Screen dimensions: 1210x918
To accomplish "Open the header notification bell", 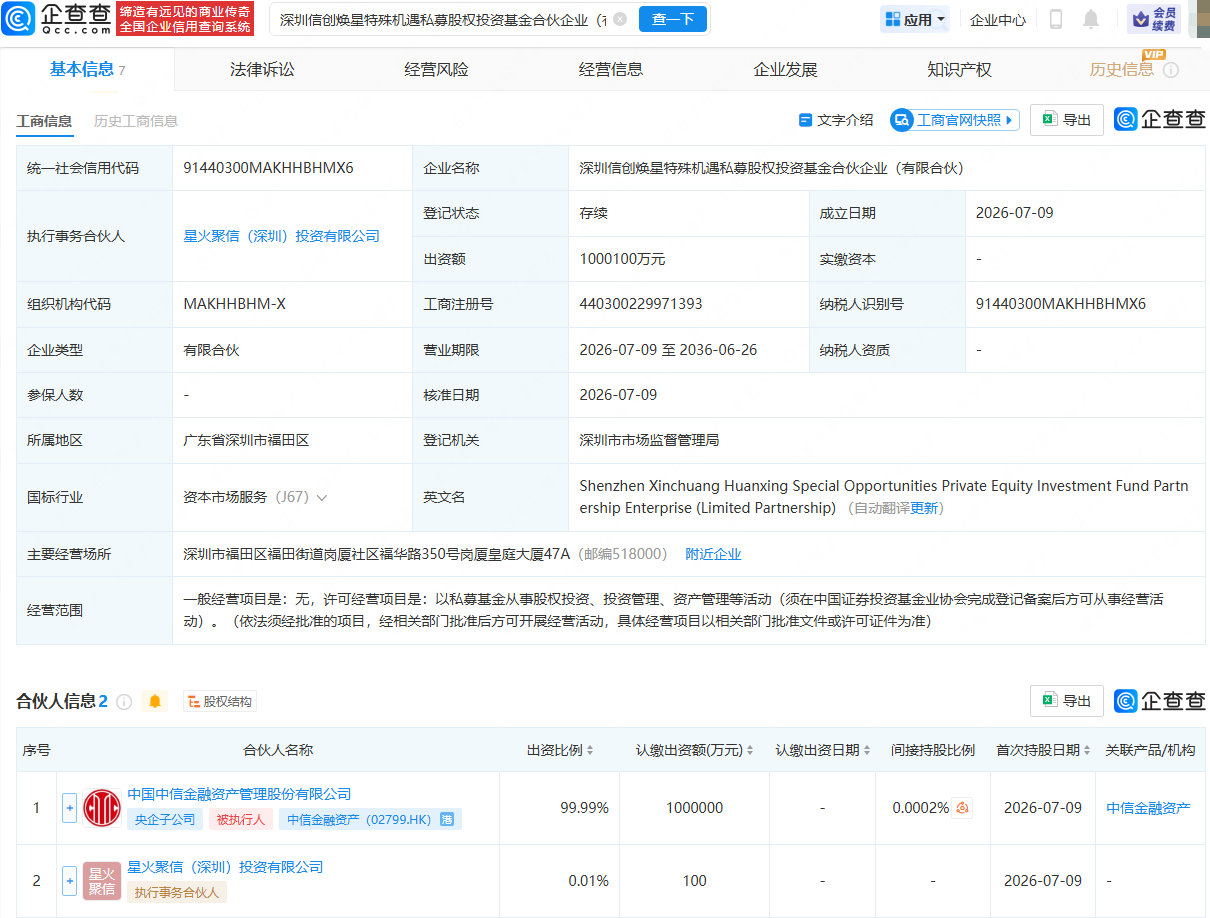I will pyautogui.click(x=1091, y=19).
